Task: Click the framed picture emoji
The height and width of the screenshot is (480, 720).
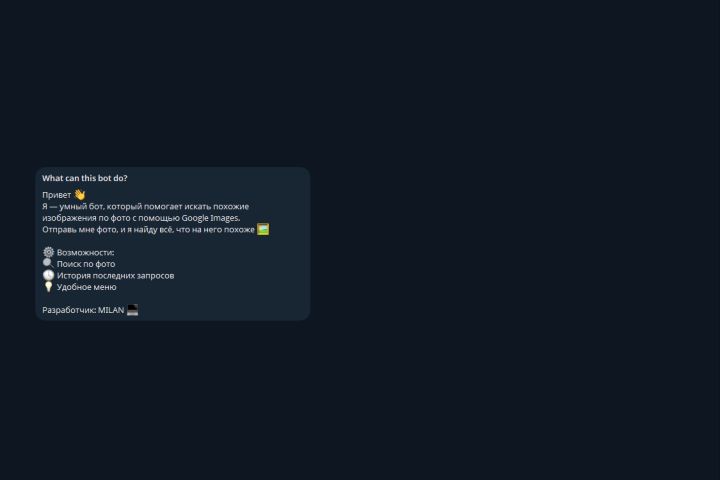Action: tap(263, 229)
